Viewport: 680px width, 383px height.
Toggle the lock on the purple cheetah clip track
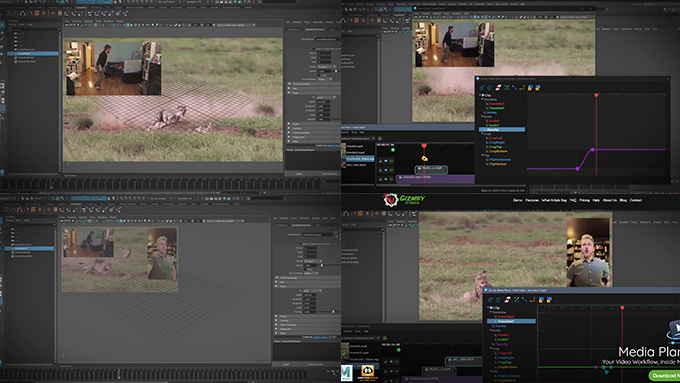click(381, 178)
